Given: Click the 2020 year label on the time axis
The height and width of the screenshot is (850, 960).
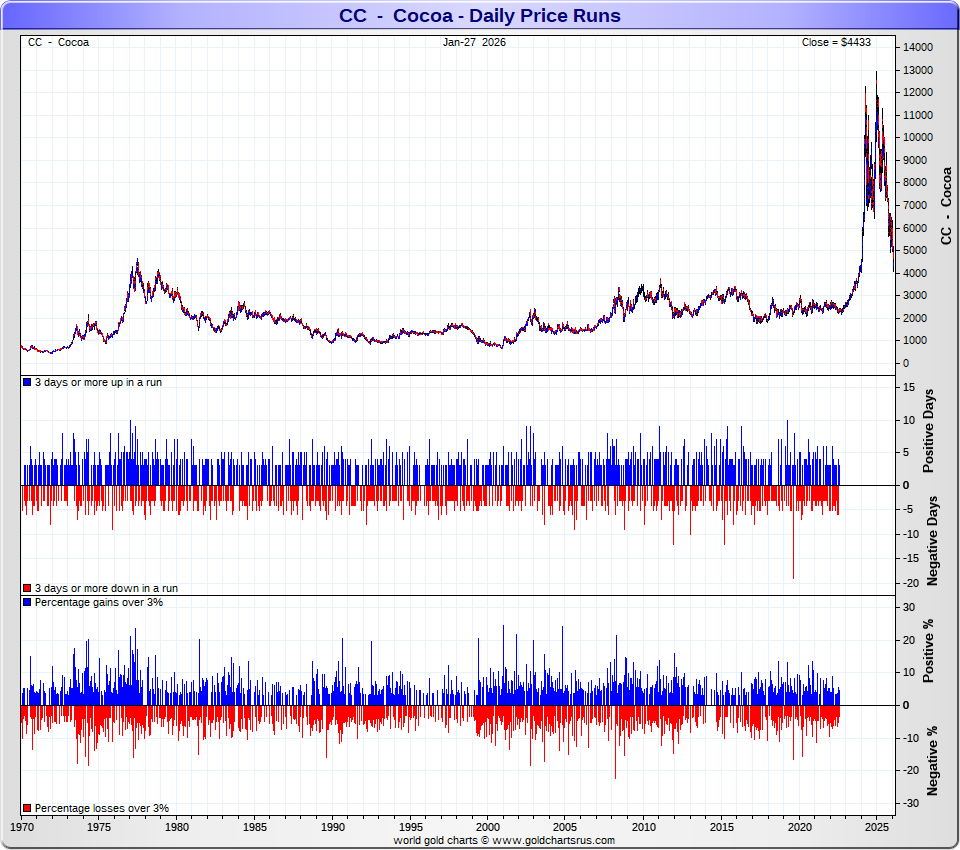Looking at the screenshot, I should click(800, 827).
